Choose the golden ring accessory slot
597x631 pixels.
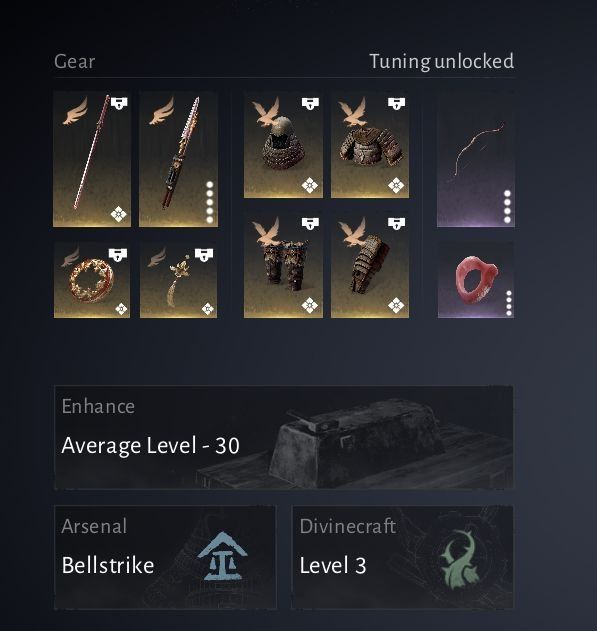coord(92,280)
